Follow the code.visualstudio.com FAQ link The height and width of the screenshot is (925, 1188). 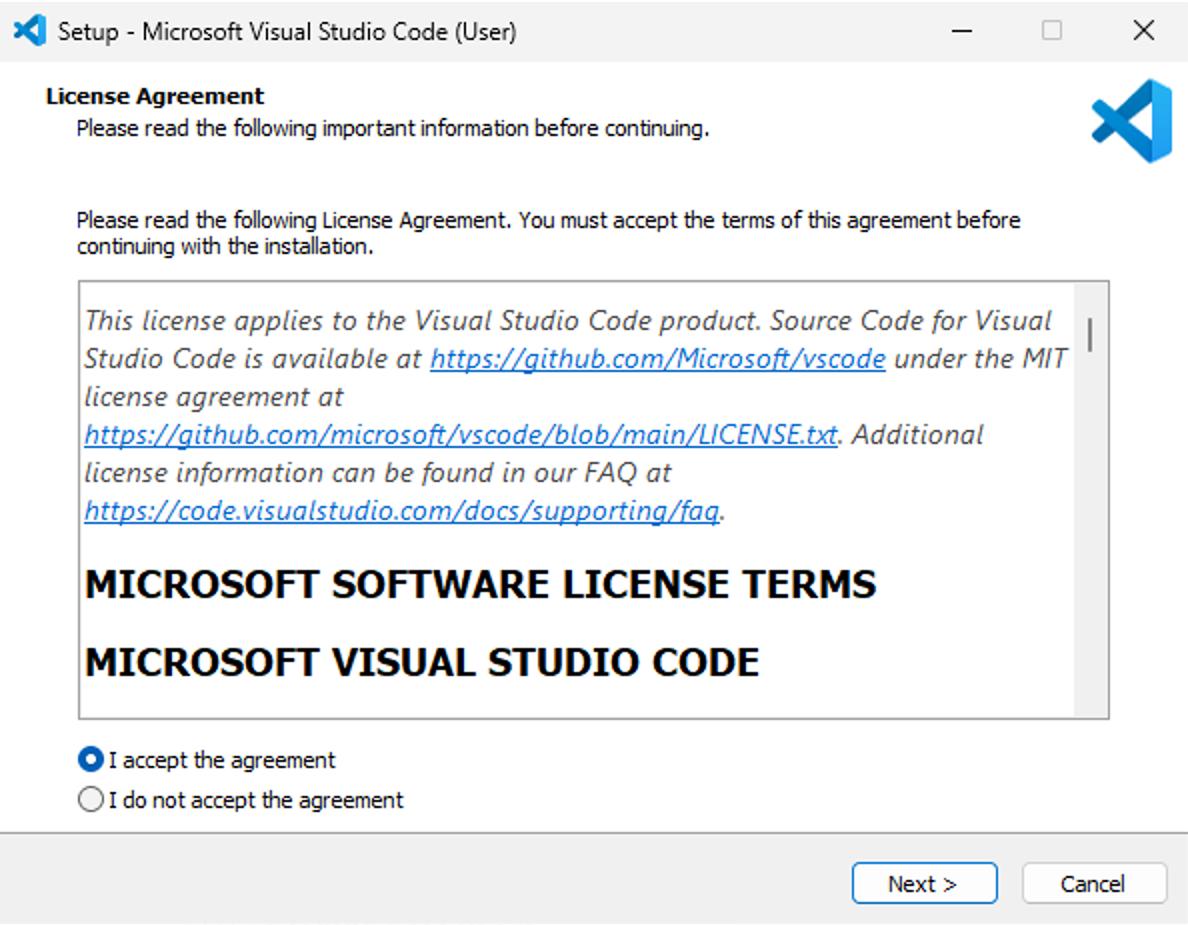pyautogui.click(x=401, y=511)
